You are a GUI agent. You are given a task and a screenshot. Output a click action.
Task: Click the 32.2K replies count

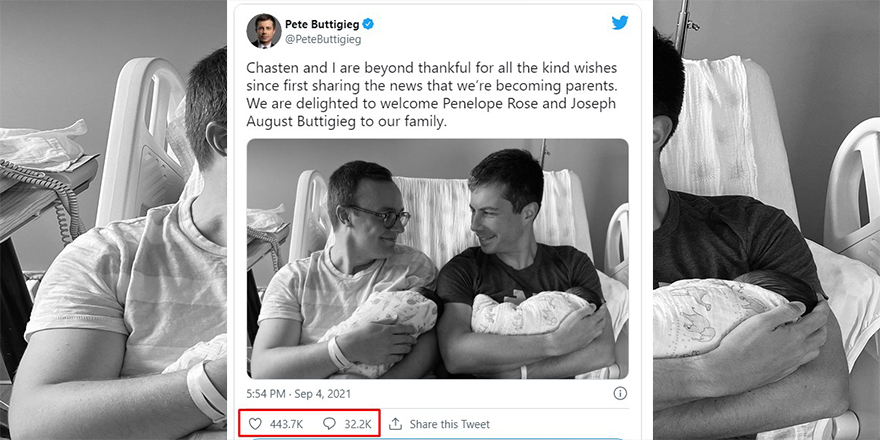(358, 424)
